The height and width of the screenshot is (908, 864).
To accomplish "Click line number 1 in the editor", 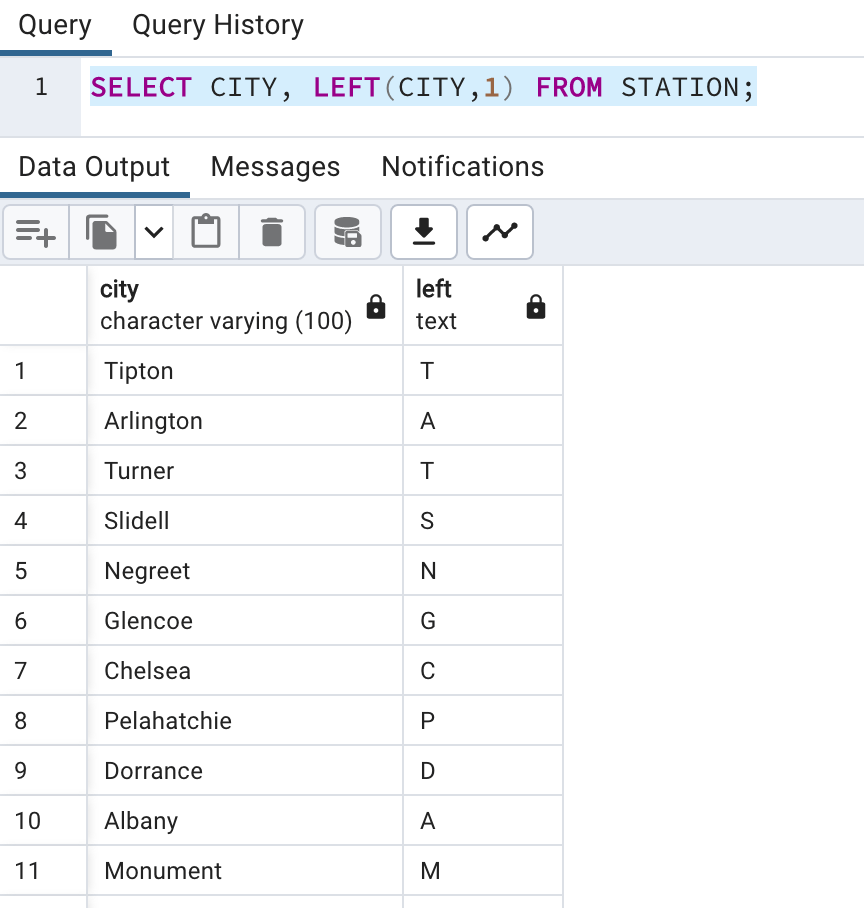I will pos(40,87).
